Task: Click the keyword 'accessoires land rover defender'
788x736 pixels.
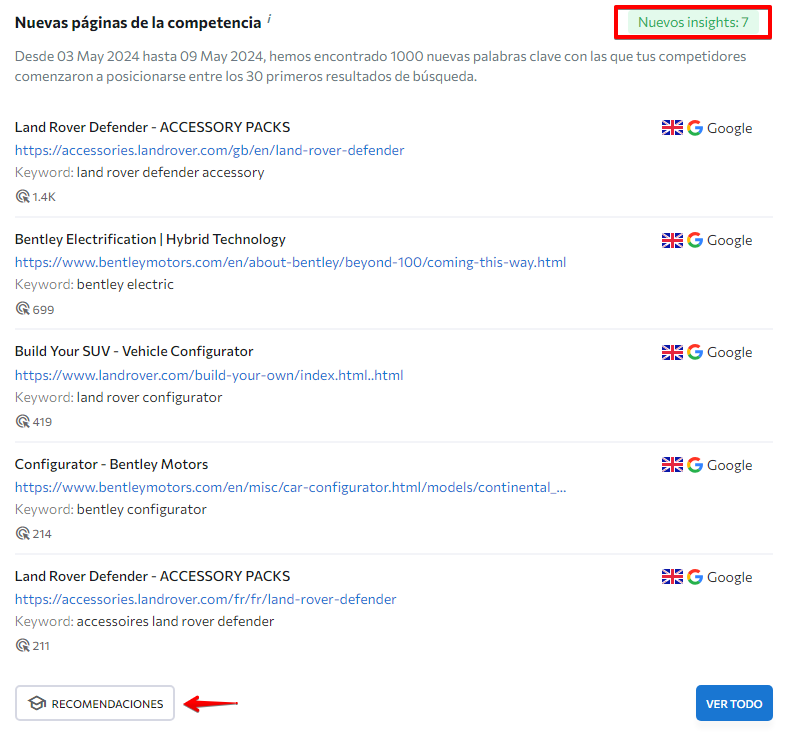Action: click(175, 621)
